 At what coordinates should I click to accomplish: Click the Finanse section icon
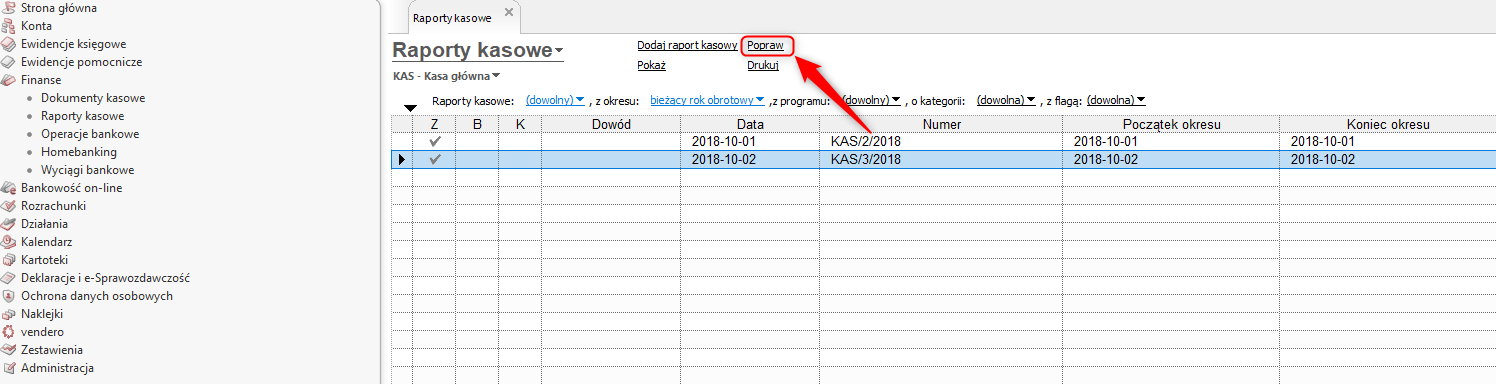click(x=9, y=80)
